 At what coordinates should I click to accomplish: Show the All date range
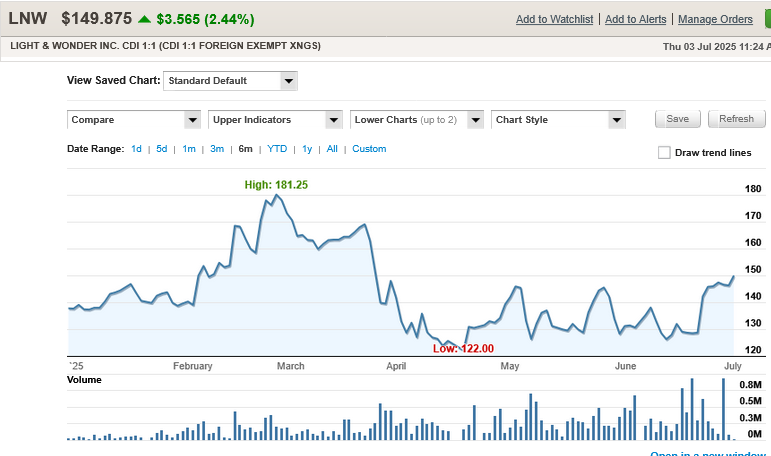tap(332, 149)
